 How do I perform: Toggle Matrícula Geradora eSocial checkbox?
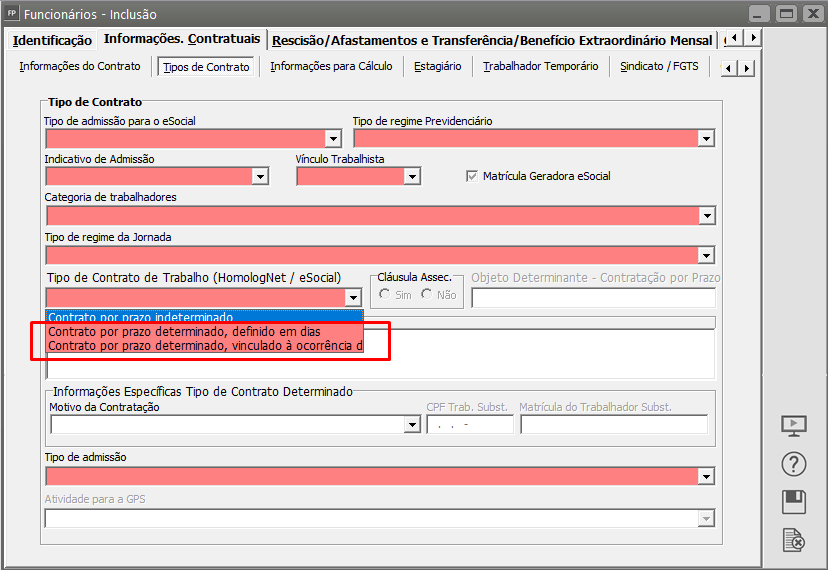point(472,176)
